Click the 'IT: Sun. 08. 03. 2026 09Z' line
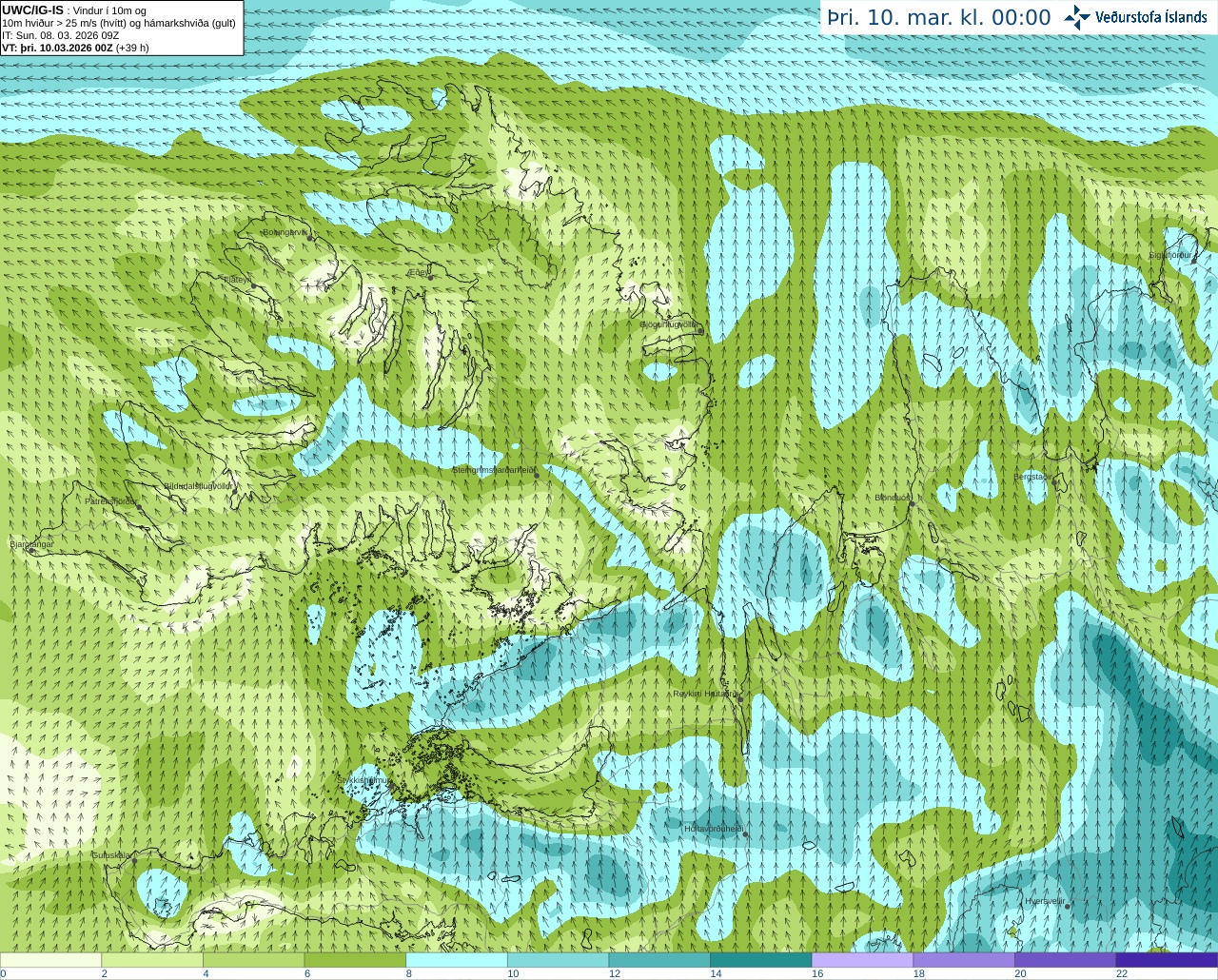This screenshot has width=1218, height=980. click(x=60, y=35)
